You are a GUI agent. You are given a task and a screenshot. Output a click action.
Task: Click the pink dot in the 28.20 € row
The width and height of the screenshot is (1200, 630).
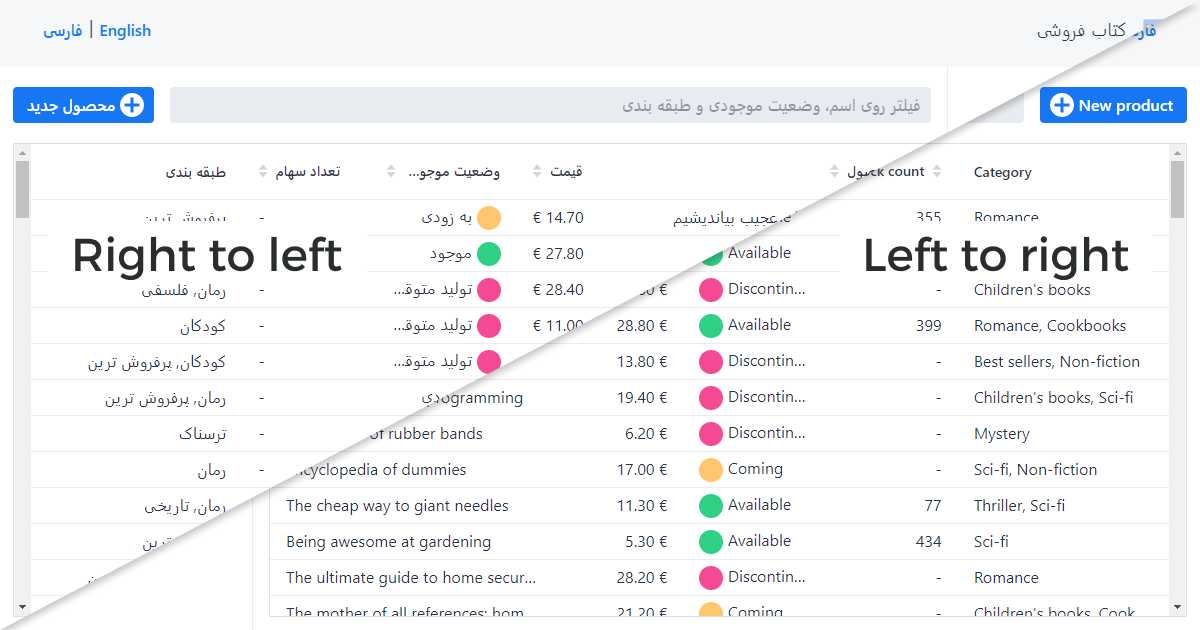(711, 578)
